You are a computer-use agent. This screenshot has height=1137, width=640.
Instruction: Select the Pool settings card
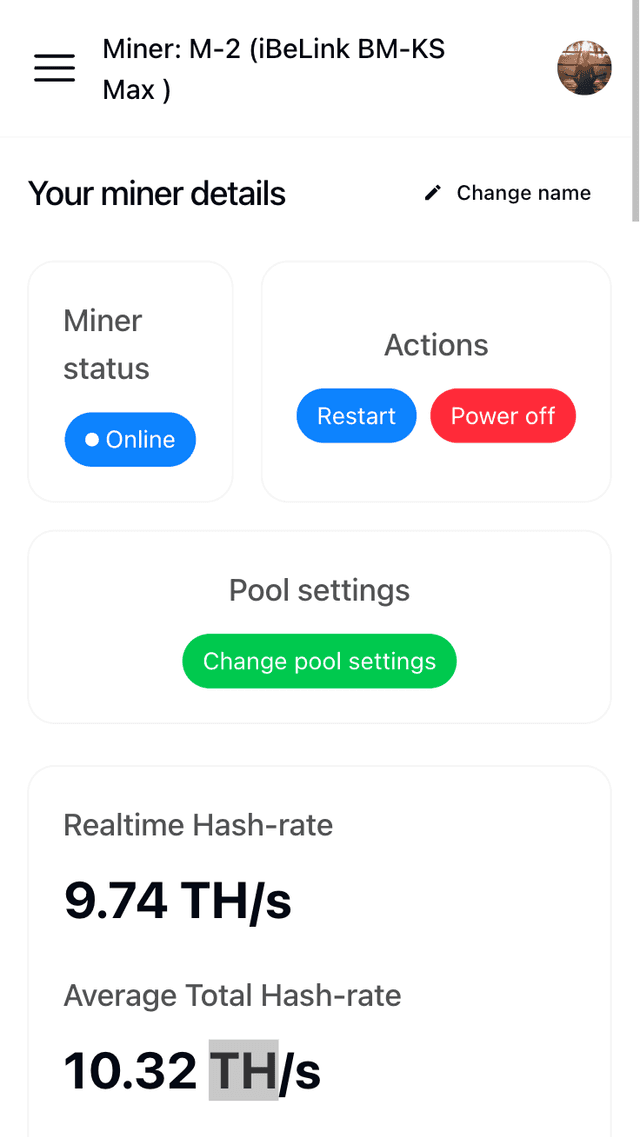point(318,626)
